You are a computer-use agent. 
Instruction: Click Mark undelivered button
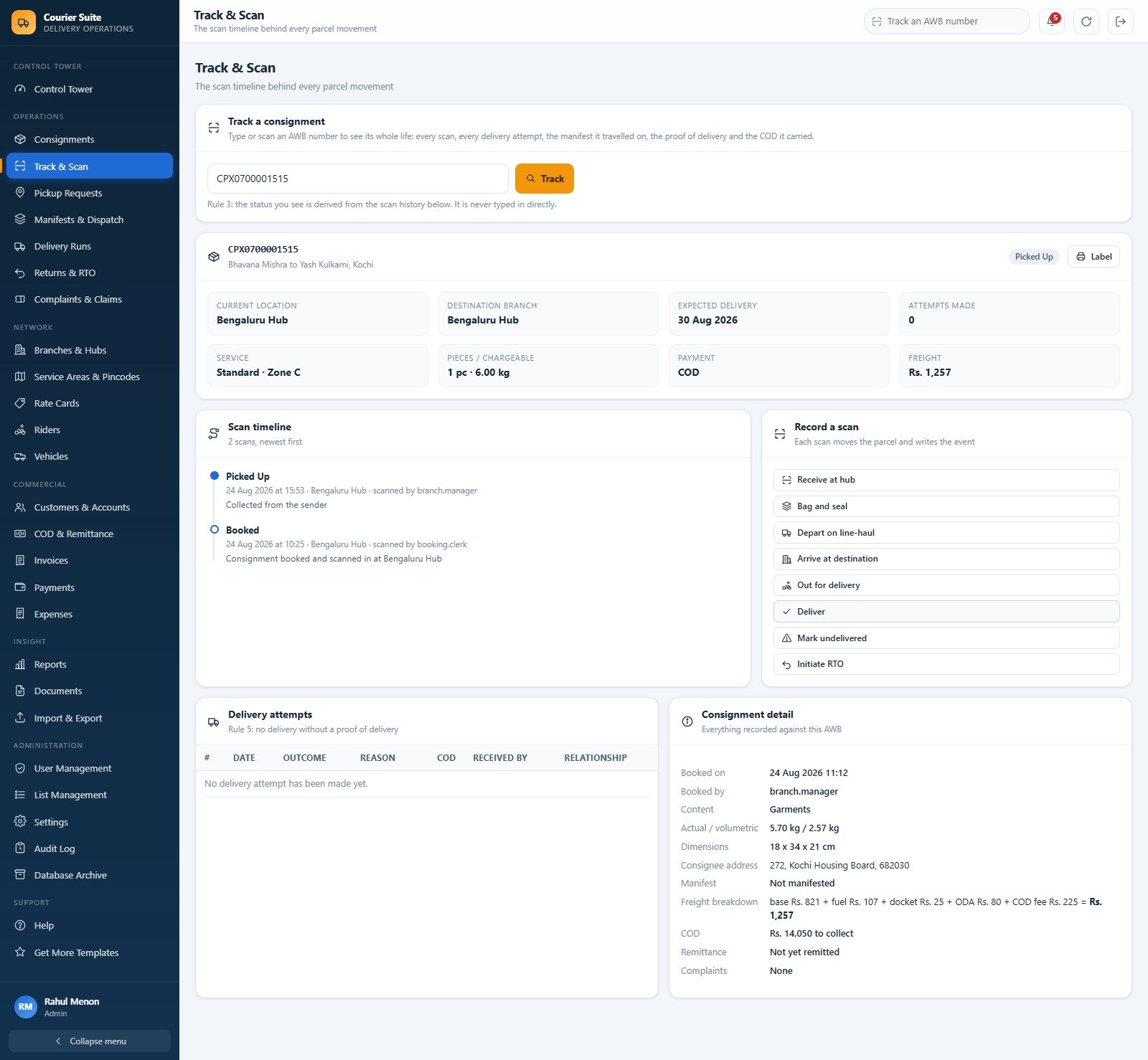click(946, 638)
